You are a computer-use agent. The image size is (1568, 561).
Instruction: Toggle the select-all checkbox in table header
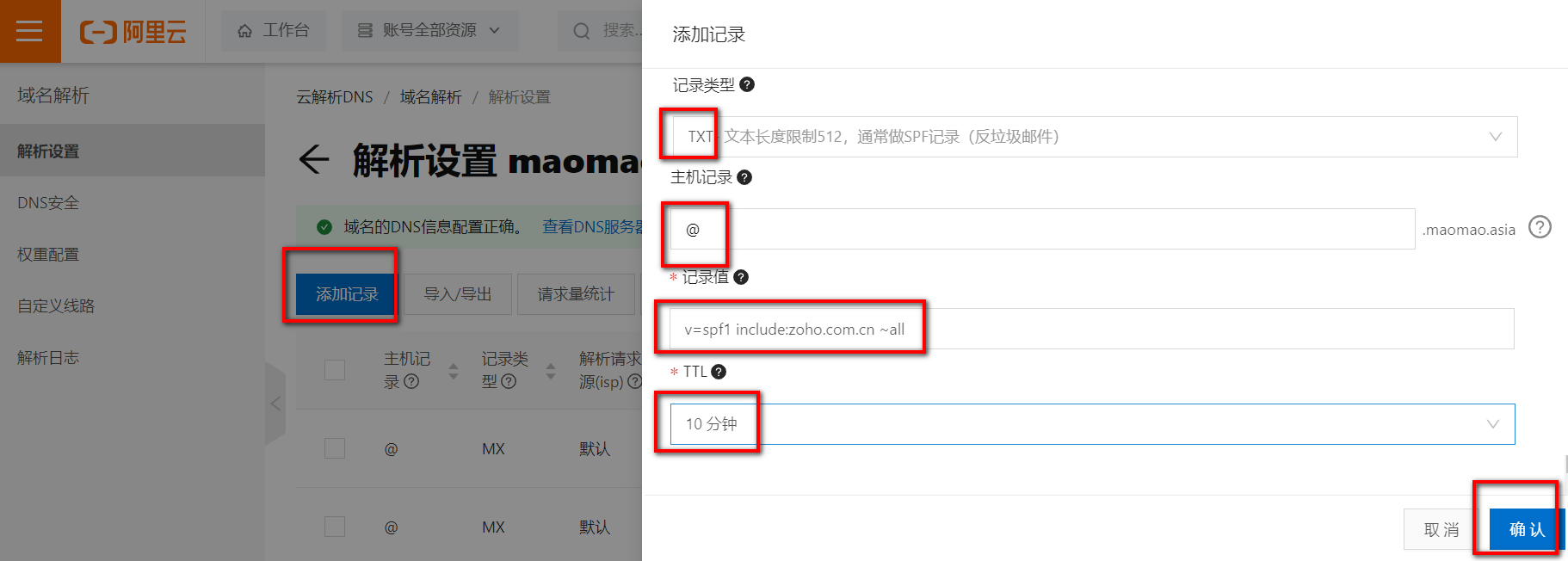point(335,370)
